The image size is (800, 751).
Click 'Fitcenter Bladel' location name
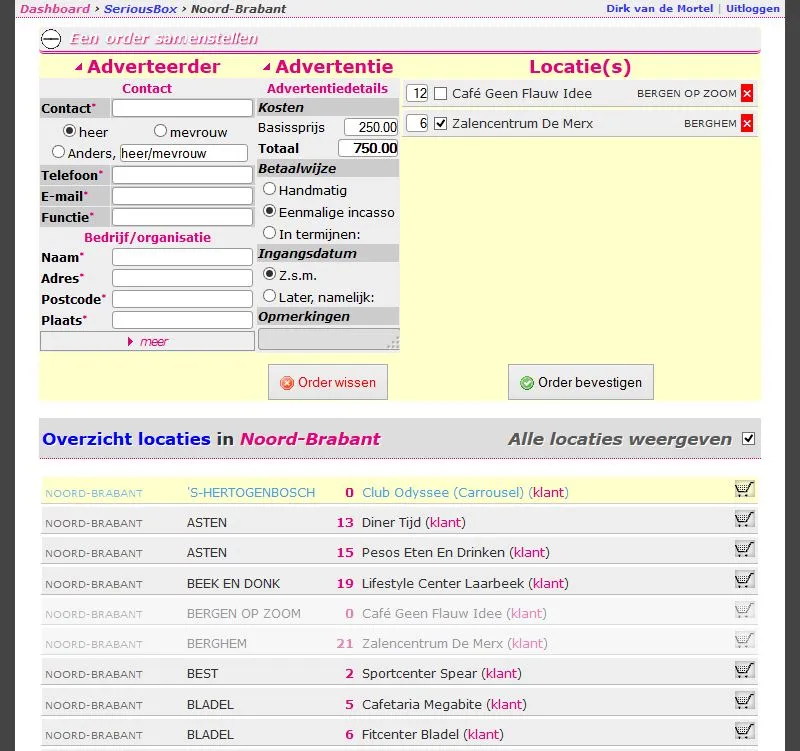(410, 734)
